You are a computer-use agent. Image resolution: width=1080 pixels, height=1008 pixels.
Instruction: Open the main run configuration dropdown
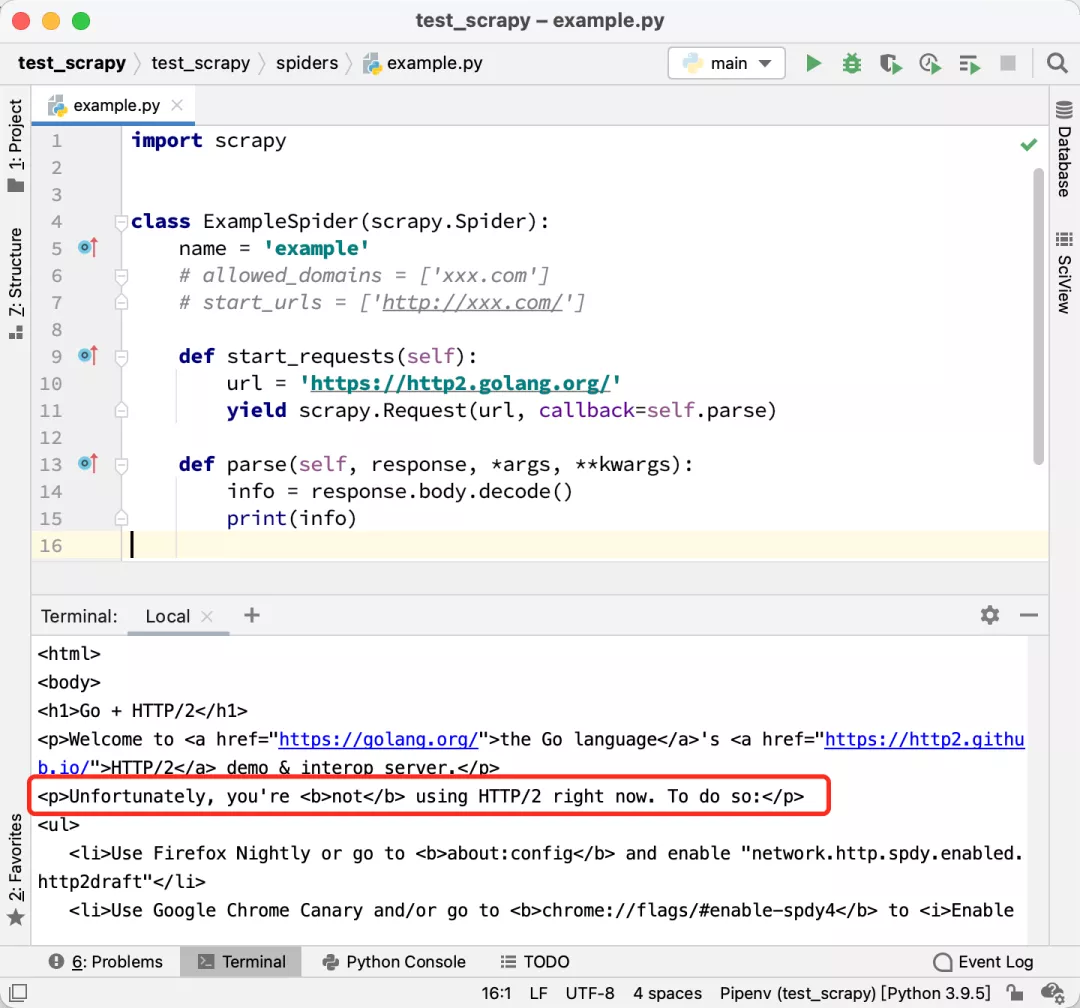click(727, 63)
